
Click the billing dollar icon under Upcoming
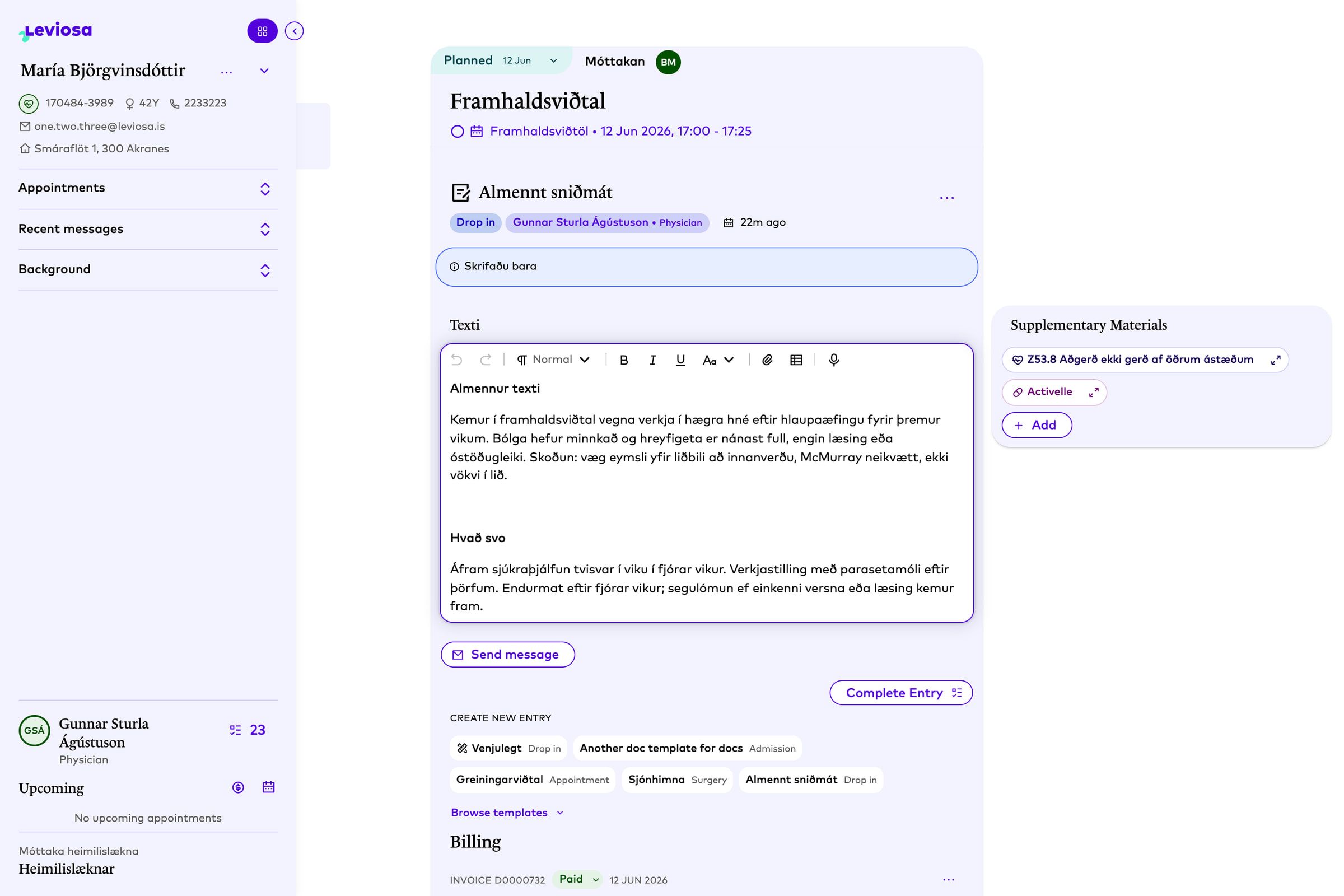point(239,787)
